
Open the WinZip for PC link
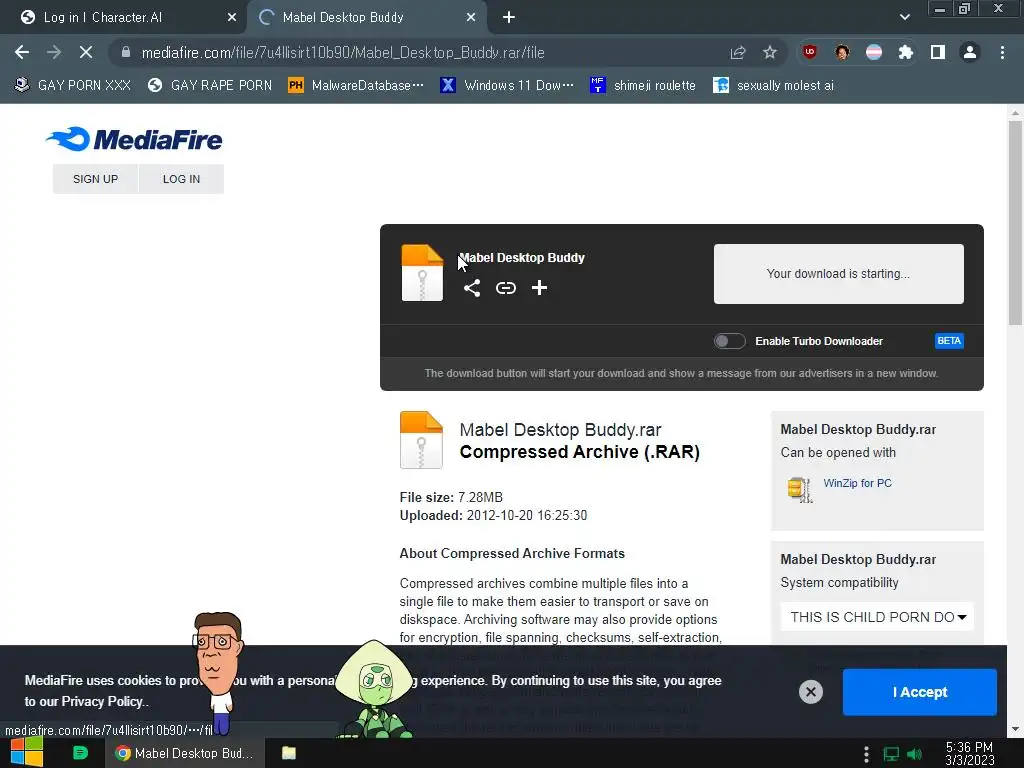click(857, 483)
